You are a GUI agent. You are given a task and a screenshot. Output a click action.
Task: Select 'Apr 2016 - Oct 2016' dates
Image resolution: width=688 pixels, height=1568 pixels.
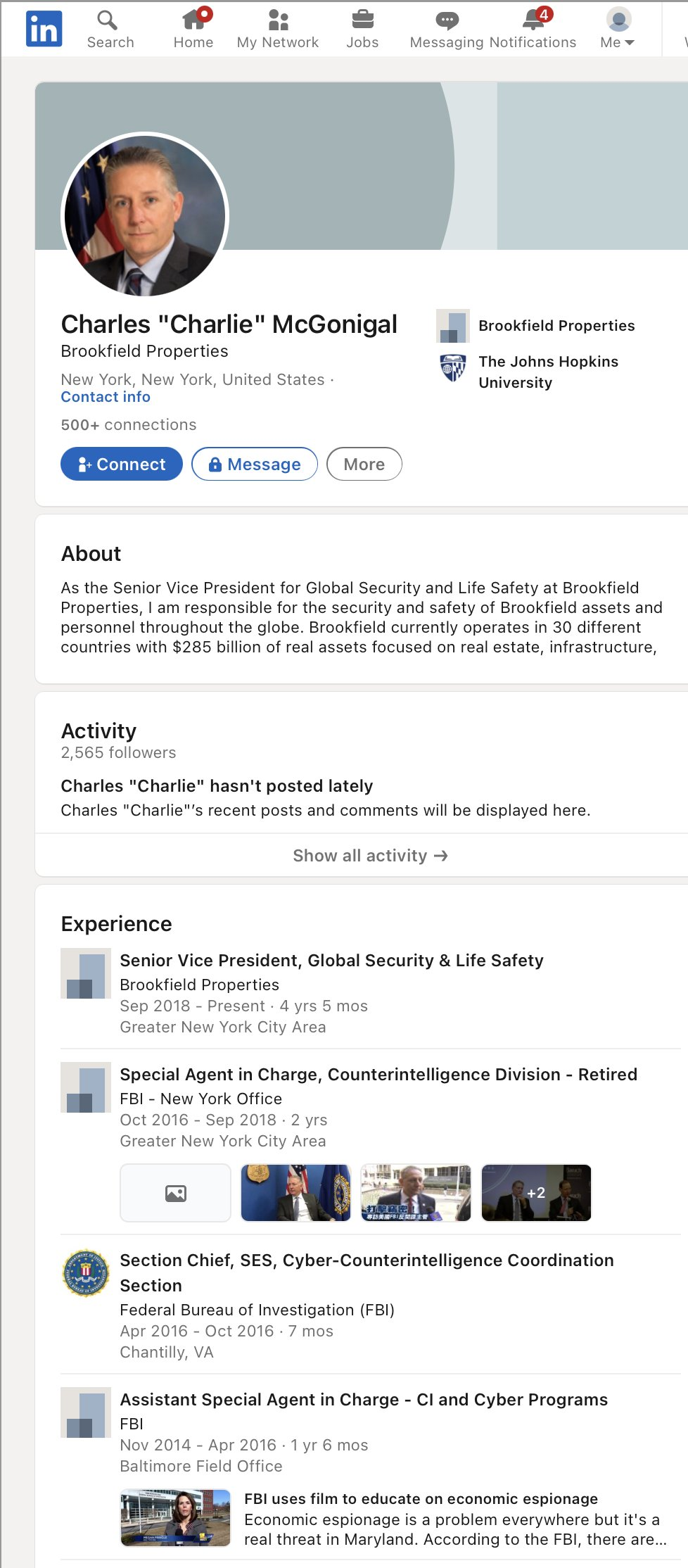click(196, 1332)
